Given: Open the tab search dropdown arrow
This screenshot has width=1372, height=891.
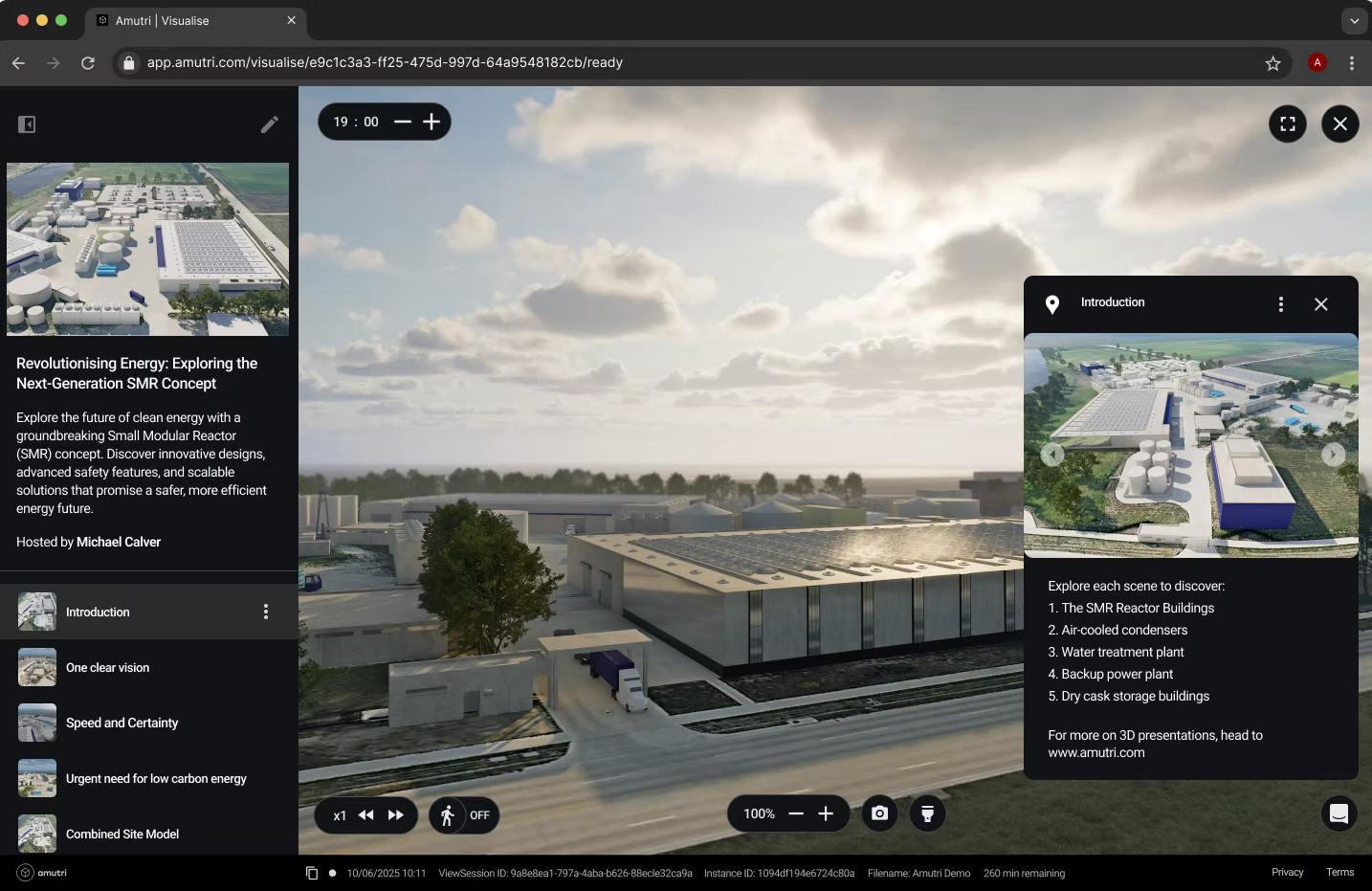Looking at the screenshot, I should pyautogui.click(x=1354, y=20).
